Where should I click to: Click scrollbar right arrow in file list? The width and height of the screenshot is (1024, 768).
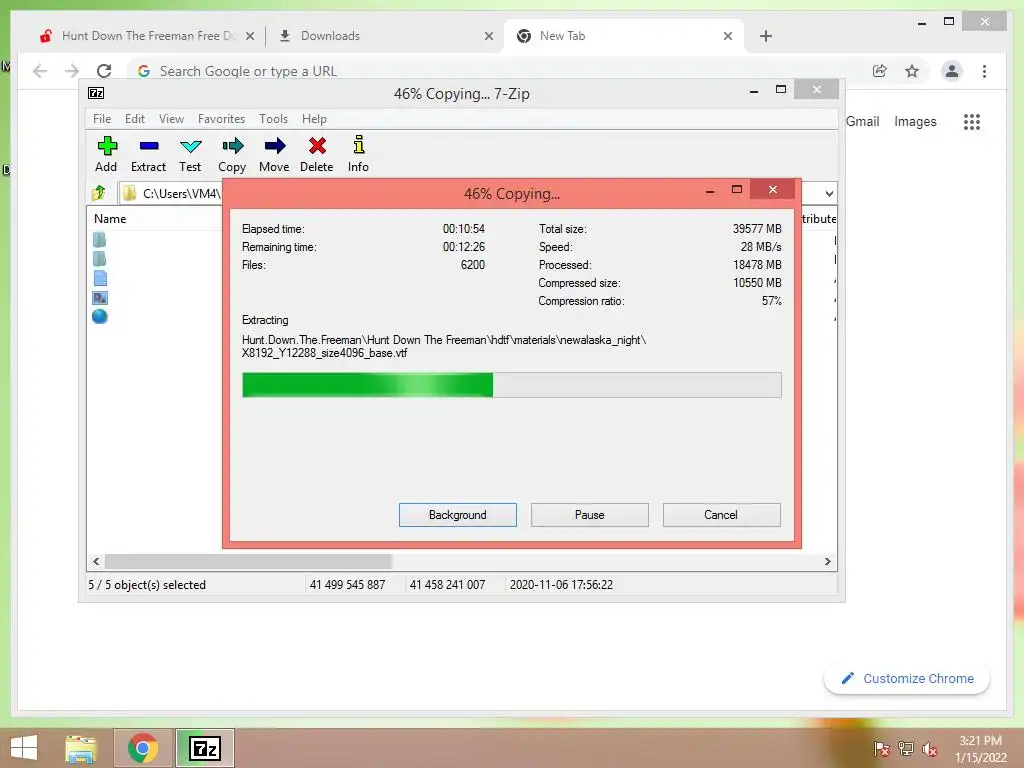pos(827,561)
